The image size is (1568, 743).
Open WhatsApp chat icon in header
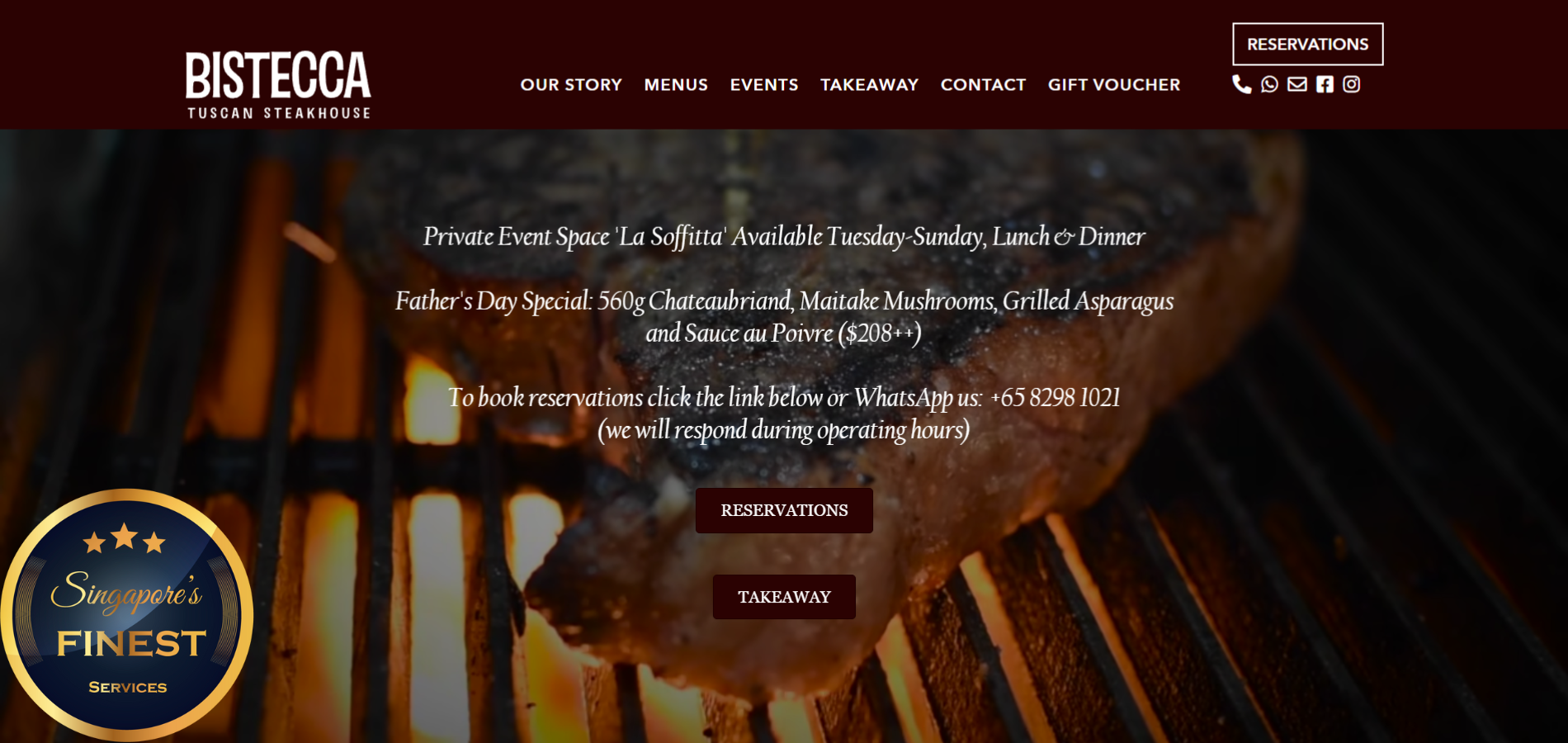tap(1269, 84)
